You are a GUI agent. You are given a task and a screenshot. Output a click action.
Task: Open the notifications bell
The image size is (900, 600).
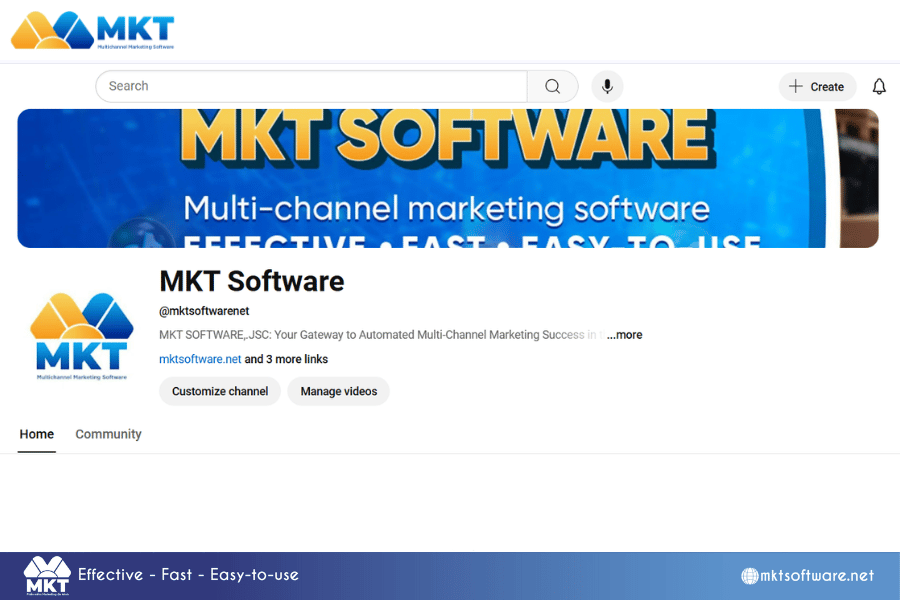point(879,87)
